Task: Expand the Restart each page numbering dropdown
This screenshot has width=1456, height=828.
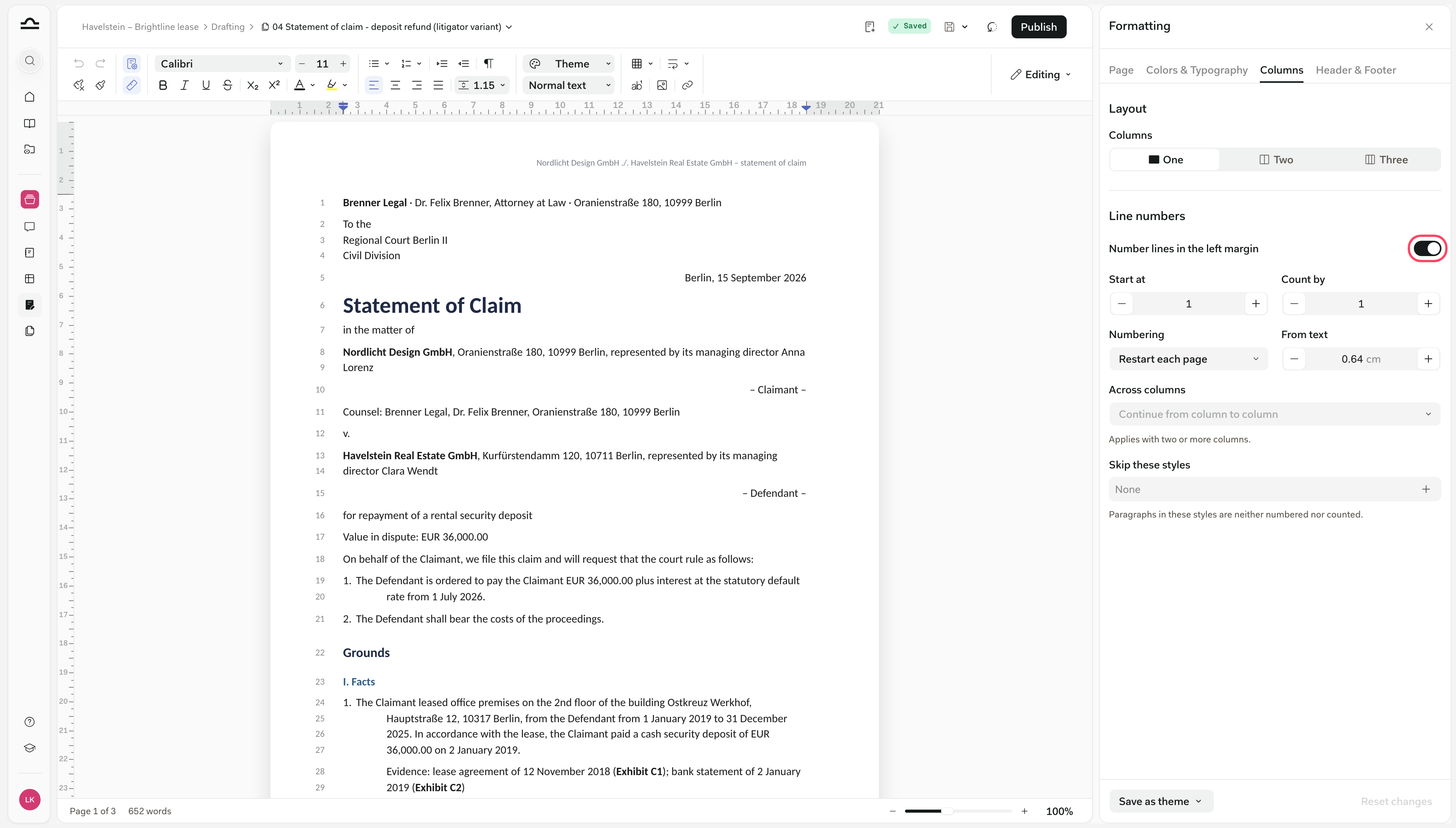Action: pyautogui.click(x=1188, y=359)
